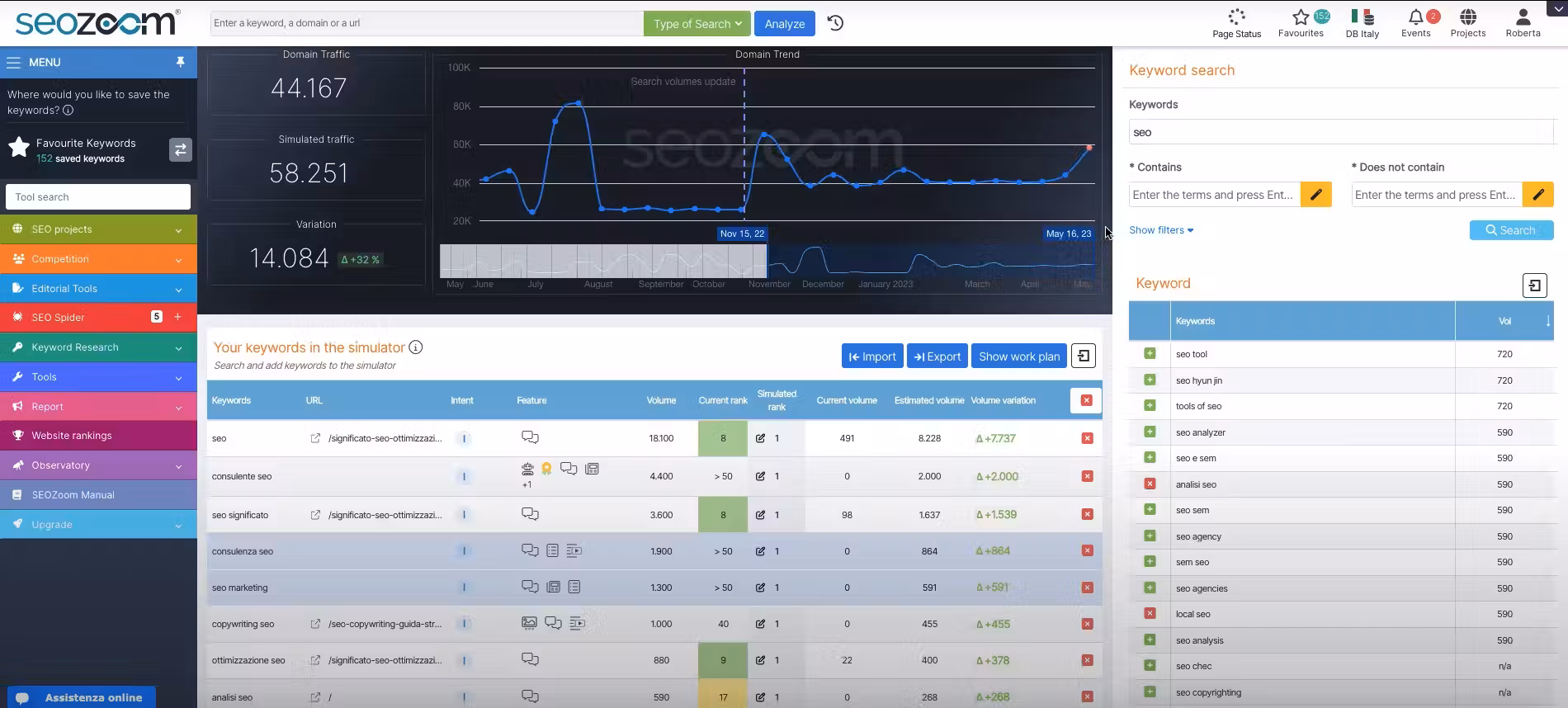
Task: Click the May 16, 23 range handle
Action: (x=1069, y=234)
